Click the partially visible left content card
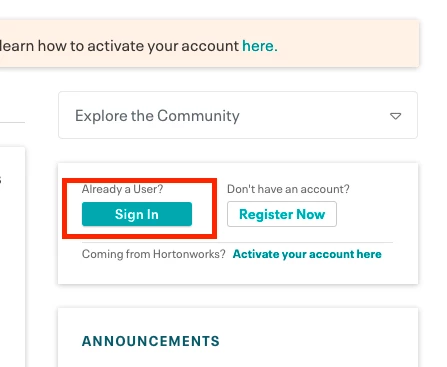Image resolution: width=447 pixels, height=367 pixels. click(x=12, y=257)
